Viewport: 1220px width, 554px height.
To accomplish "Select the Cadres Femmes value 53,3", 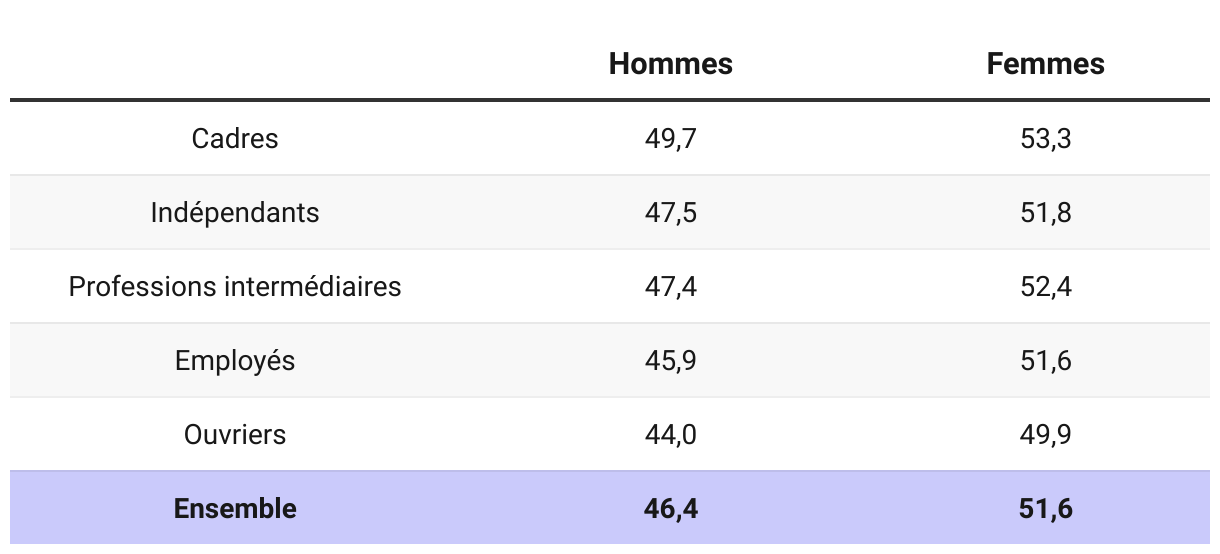I will pyautogui.click(x=1045, y=138).
